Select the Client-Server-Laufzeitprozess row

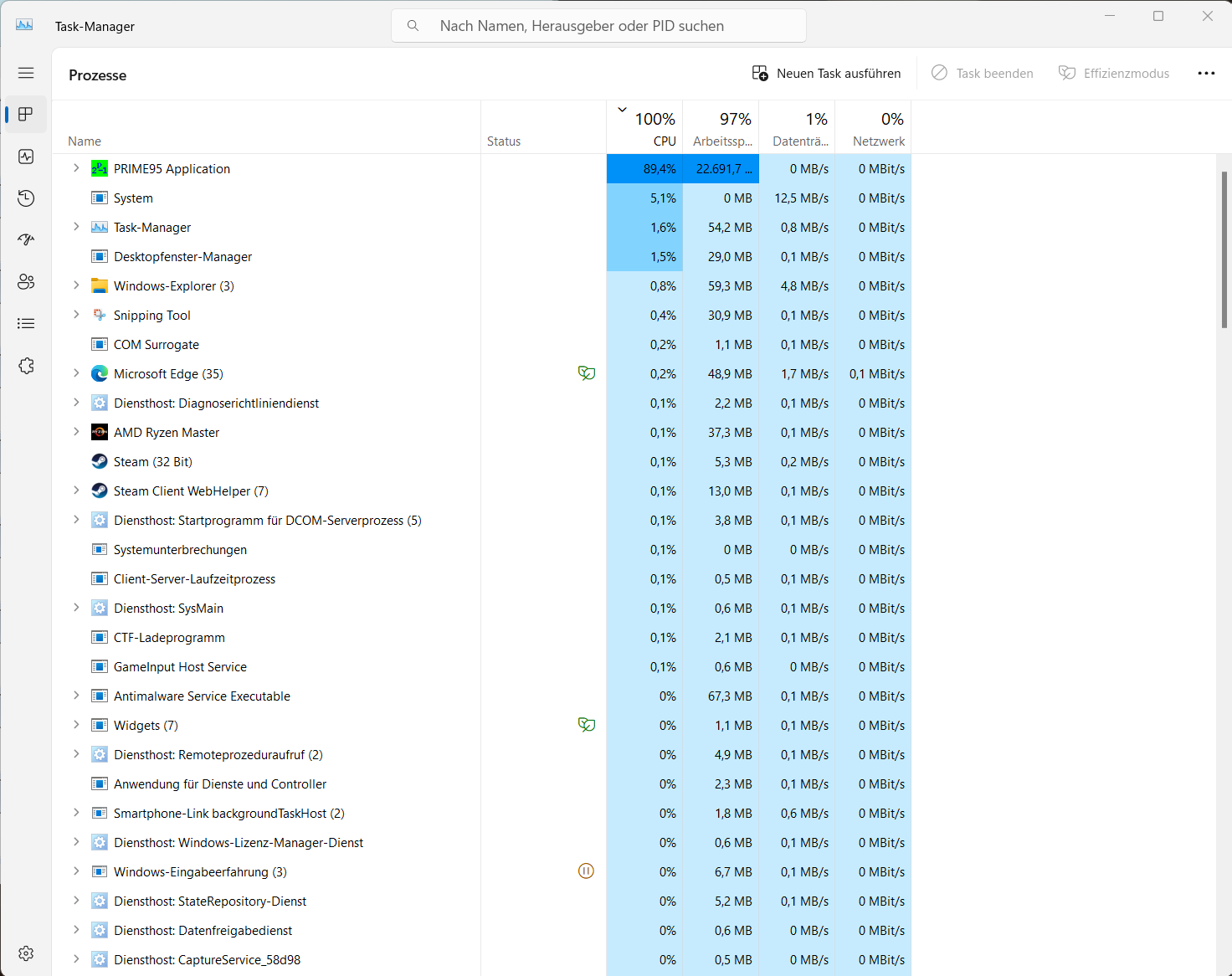pyautogui.click(x=481, y=578)
